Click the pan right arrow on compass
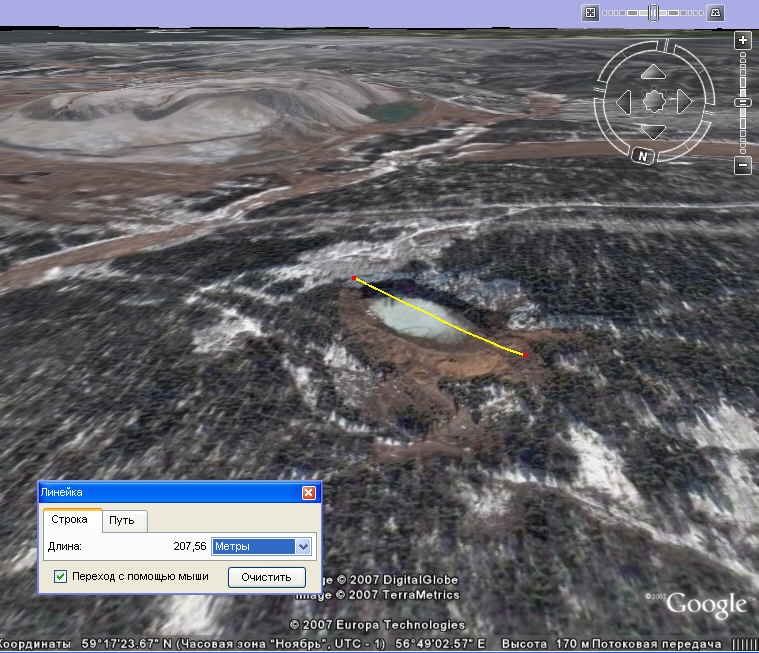This screenshot has height=653, width=759. [x=685, y=102]
